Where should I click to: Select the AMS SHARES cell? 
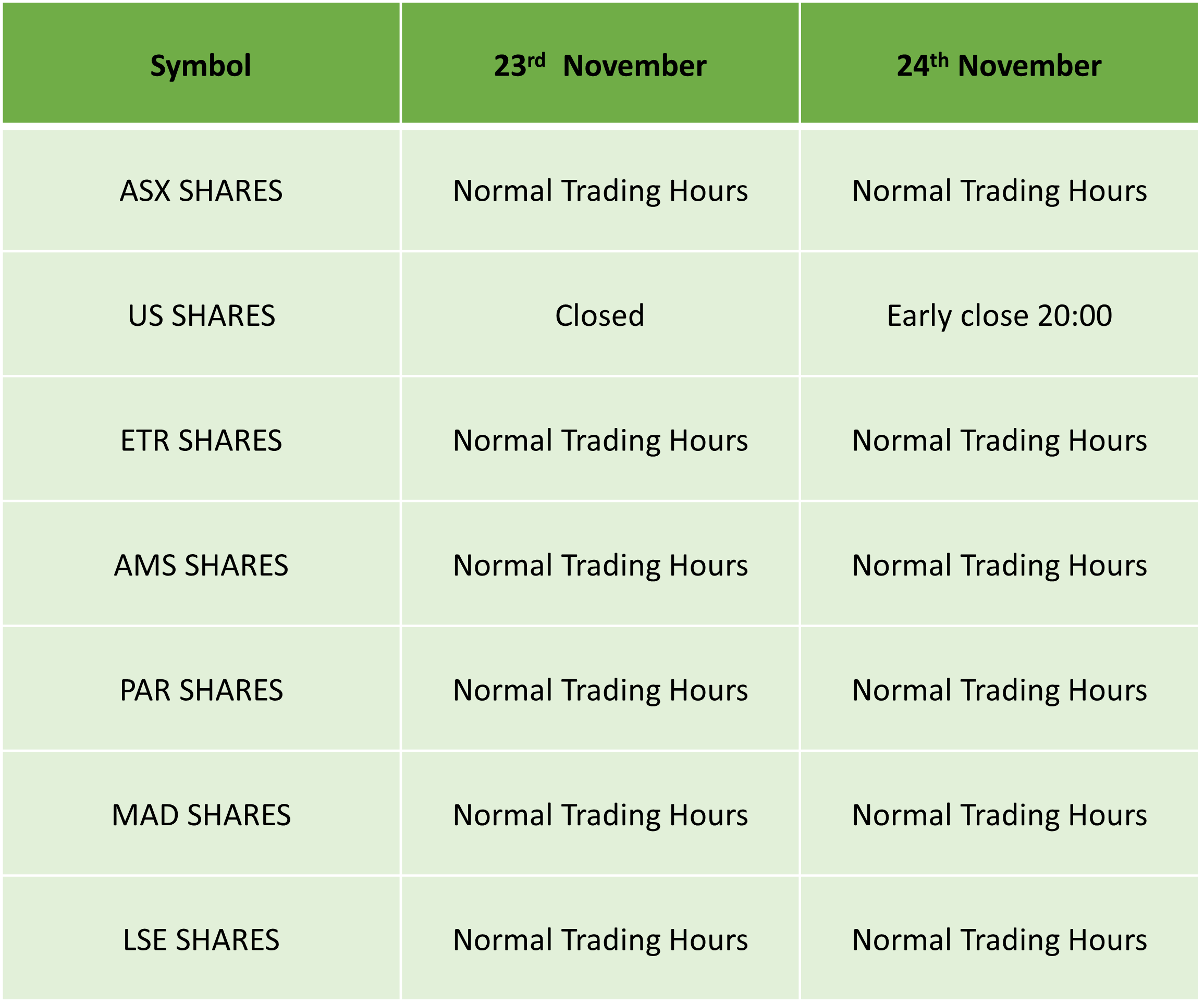click(x=201, y=565)
